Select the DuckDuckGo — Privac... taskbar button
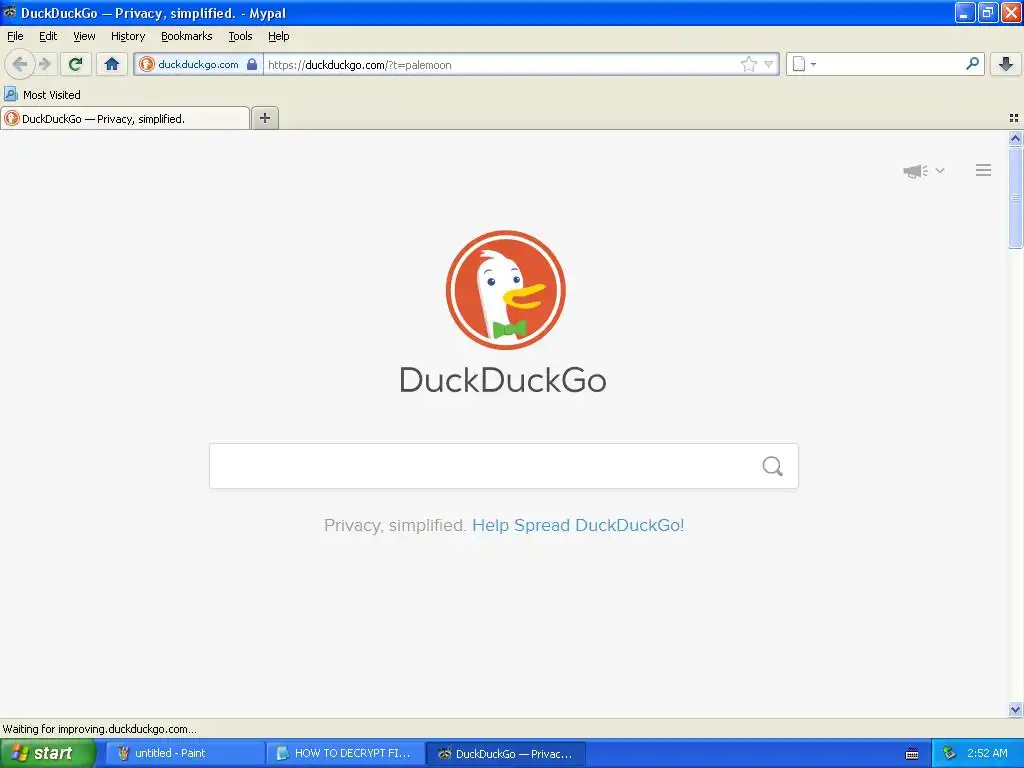Image resolution: width=1024 pixels, height=768 pixels. coord(505,753)
